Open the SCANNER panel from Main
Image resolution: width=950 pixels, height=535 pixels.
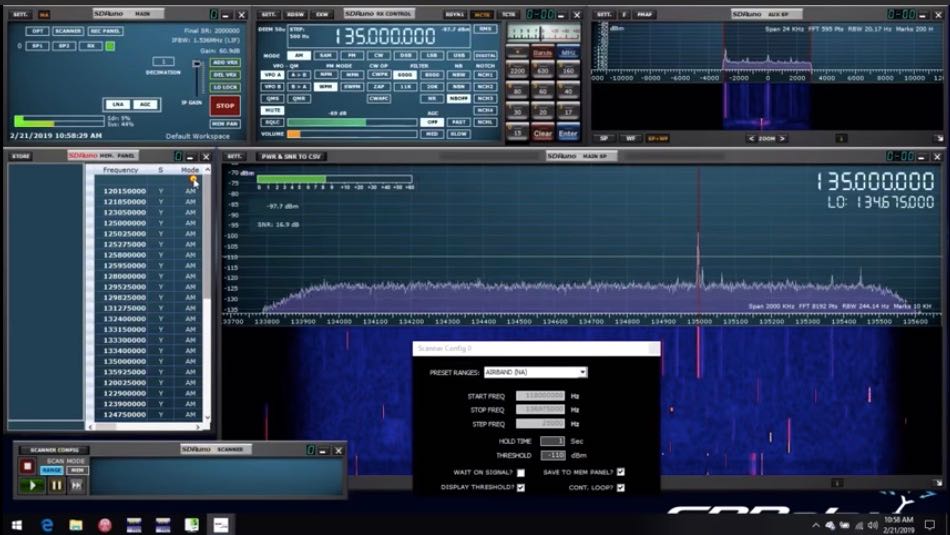pos(68,31)
